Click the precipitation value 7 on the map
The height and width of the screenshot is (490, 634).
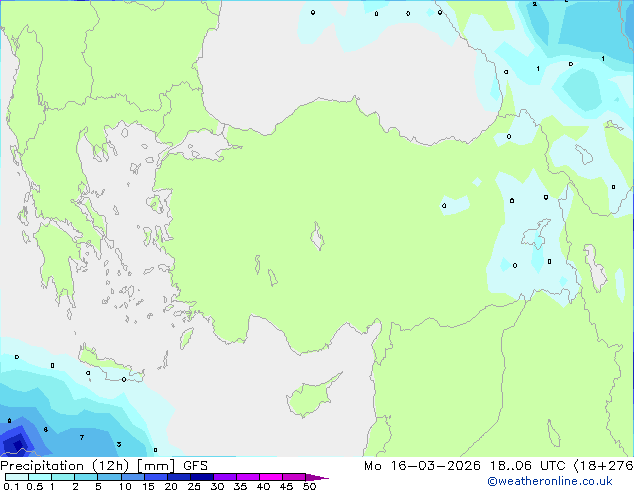[x=82, y=437]
